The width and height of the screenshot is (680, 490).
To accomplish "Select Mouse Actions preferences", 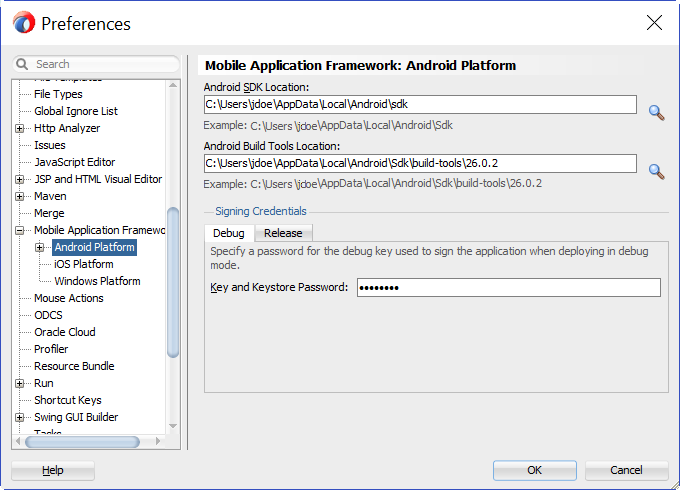I will pos(69,298).
